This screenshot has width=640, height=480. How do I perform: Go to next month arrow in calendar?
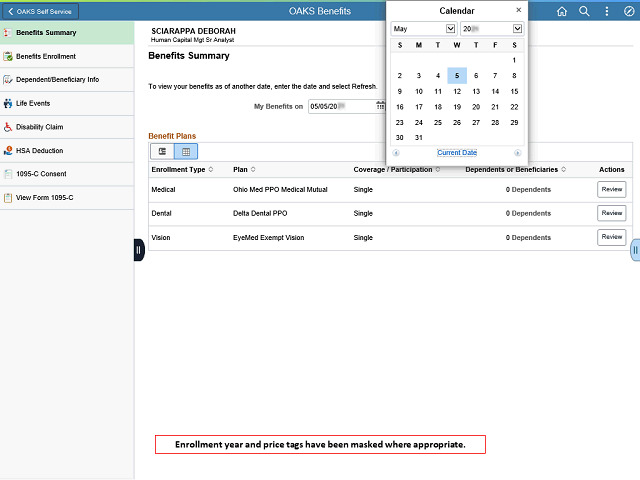pyautogui.click(x=518, y=153)
